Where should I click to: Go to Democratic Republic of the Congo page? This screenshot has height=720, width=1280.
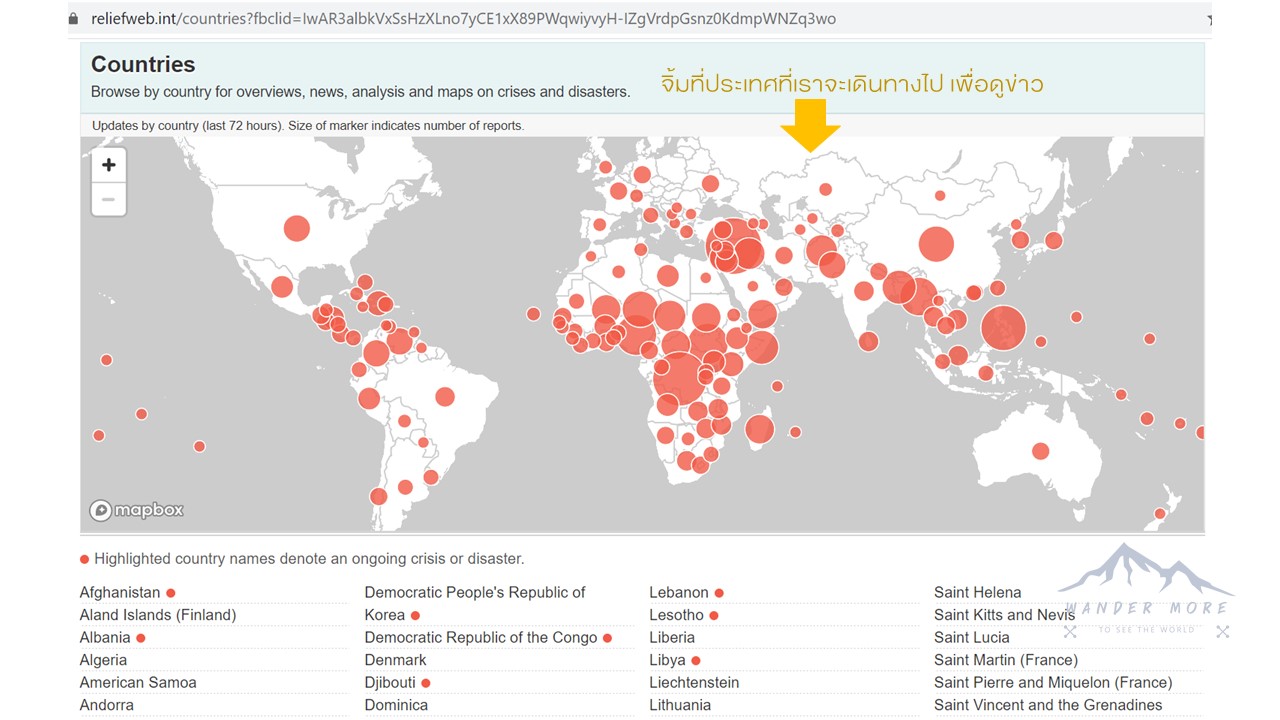(x=480, y=637)
